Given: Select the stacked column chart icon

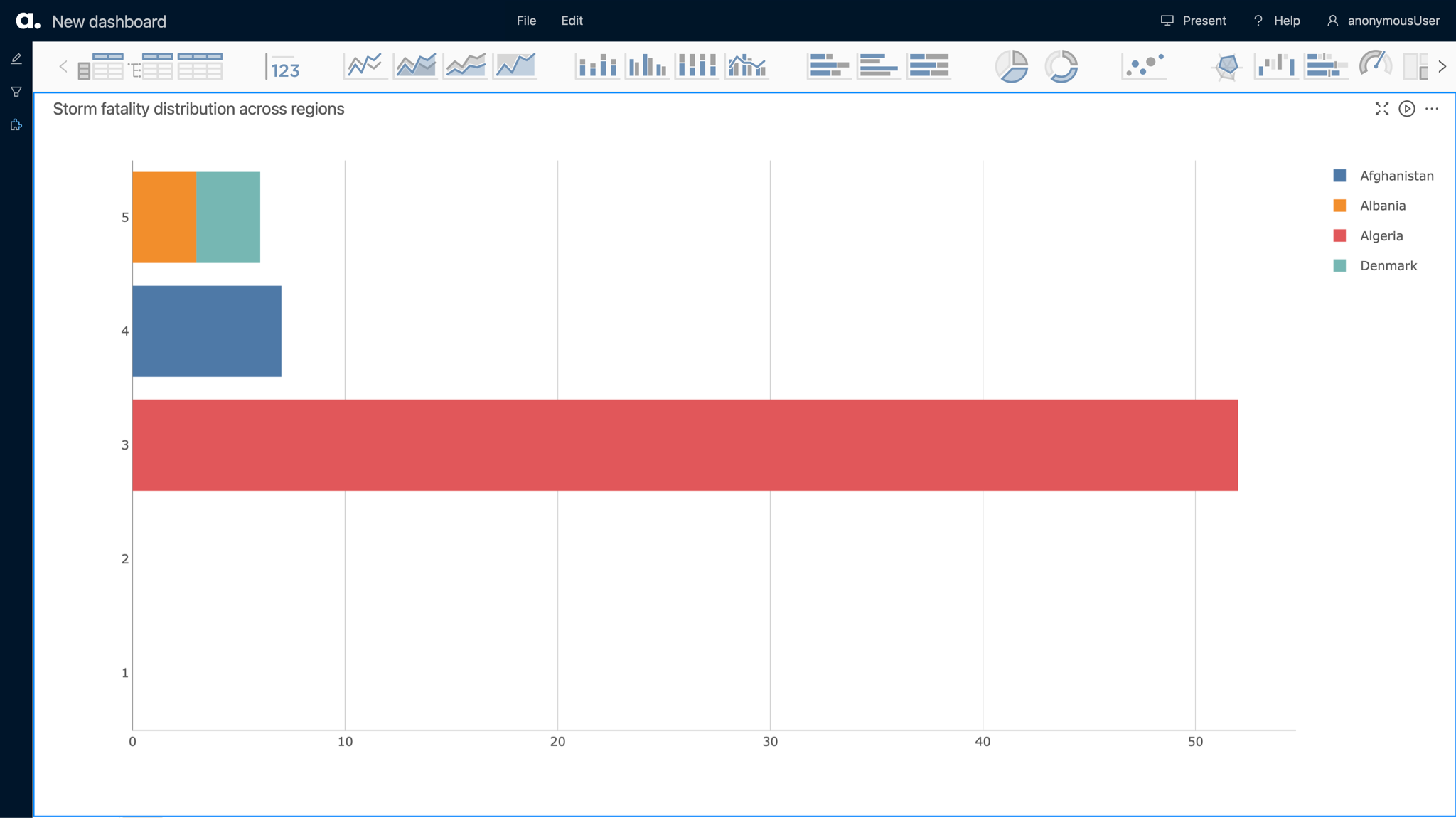Looking at the screenshot, I should point(596,66).
